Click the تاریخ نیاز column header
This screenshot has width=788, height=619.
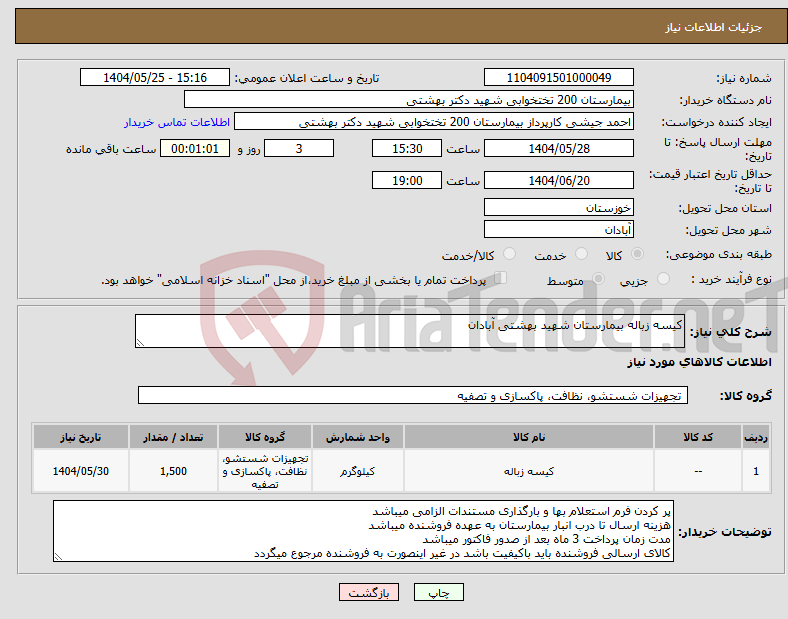click(81, 437)
